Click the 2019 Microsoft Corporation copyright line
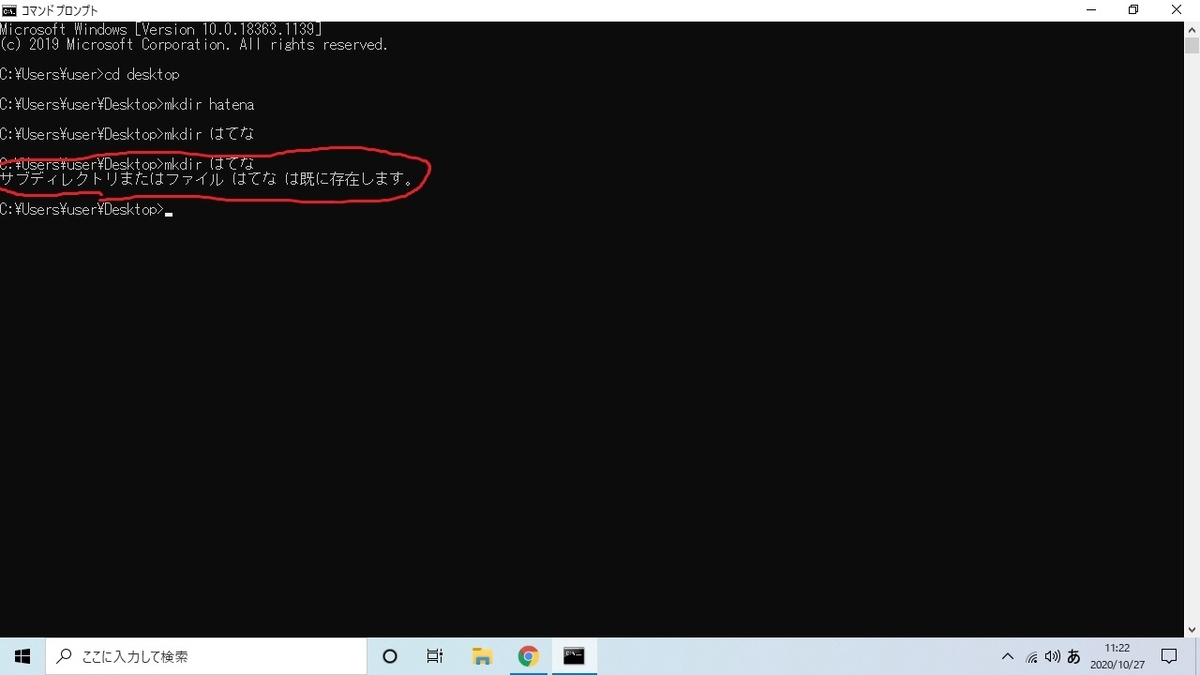Screen dimensions: 1200x675 (194, 45)
